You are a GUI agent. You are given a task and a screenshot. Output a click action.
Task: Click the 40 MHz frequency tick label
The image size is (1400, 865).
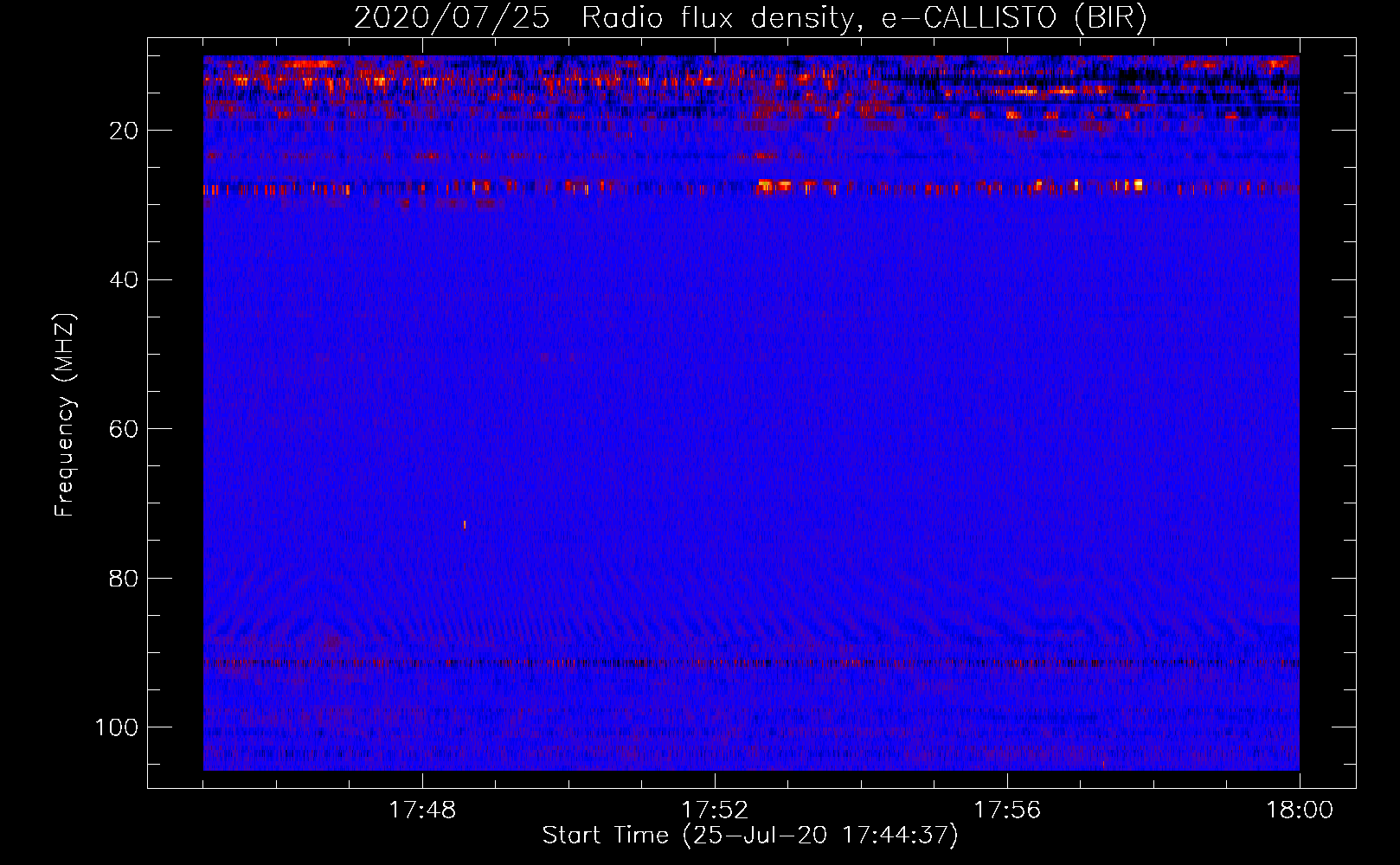(124, 279)
